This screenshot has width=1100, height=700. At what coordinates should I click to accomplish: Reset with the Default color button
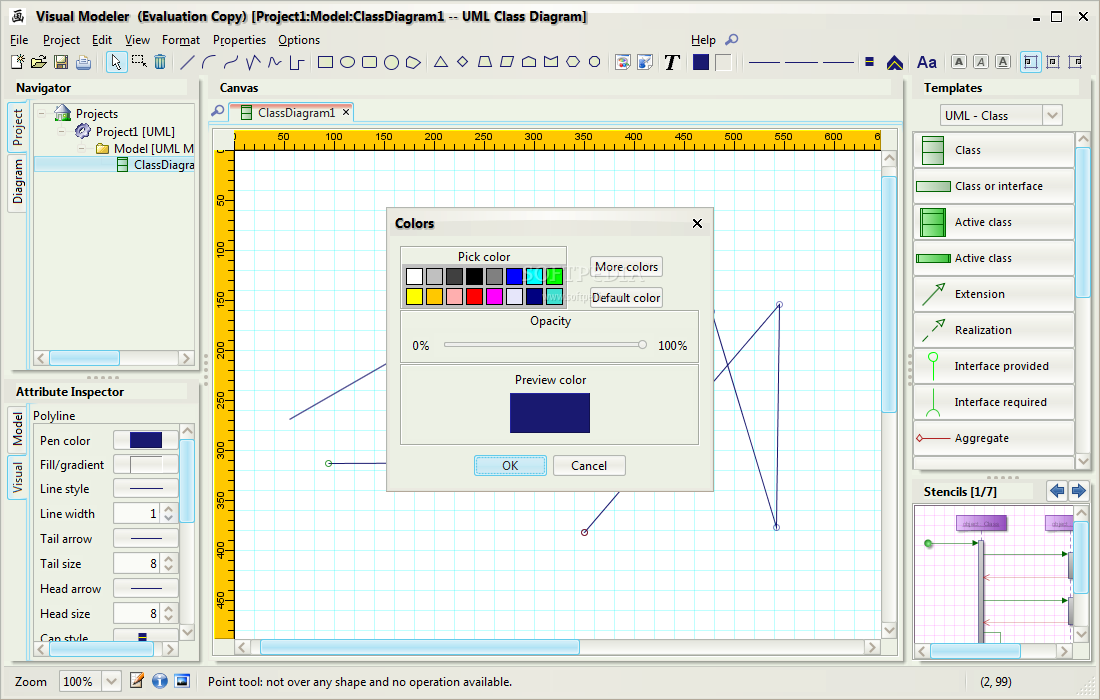click(626, 297)
